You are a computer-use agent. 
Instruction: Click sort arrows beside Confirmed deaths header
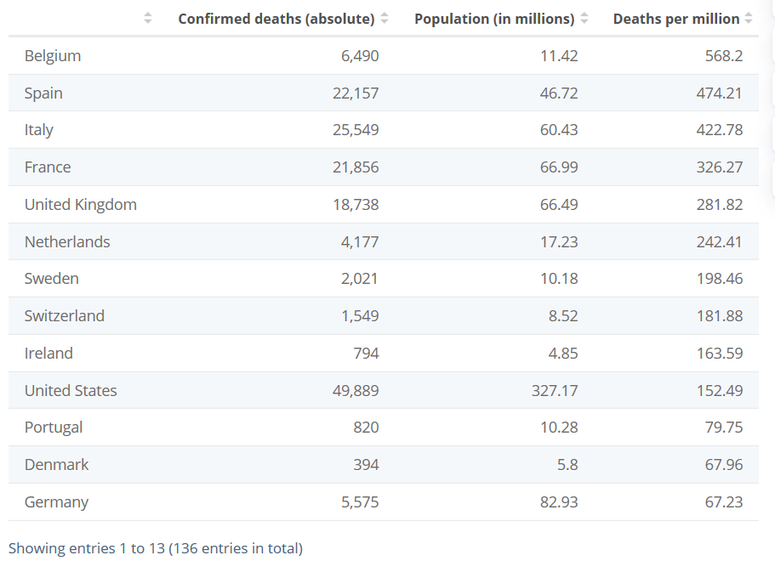click(x=385, y=19)
